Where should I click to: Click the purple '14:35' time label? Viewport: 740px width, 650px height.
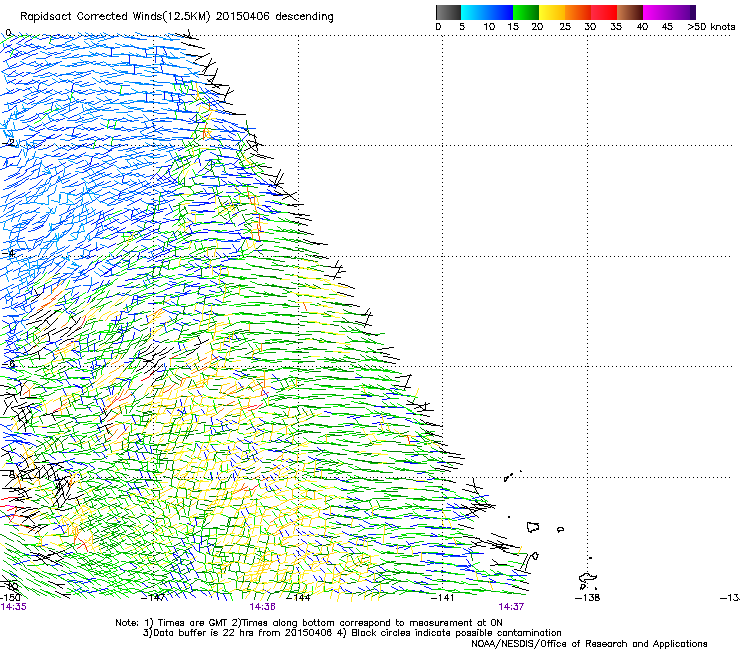point(14,607)
